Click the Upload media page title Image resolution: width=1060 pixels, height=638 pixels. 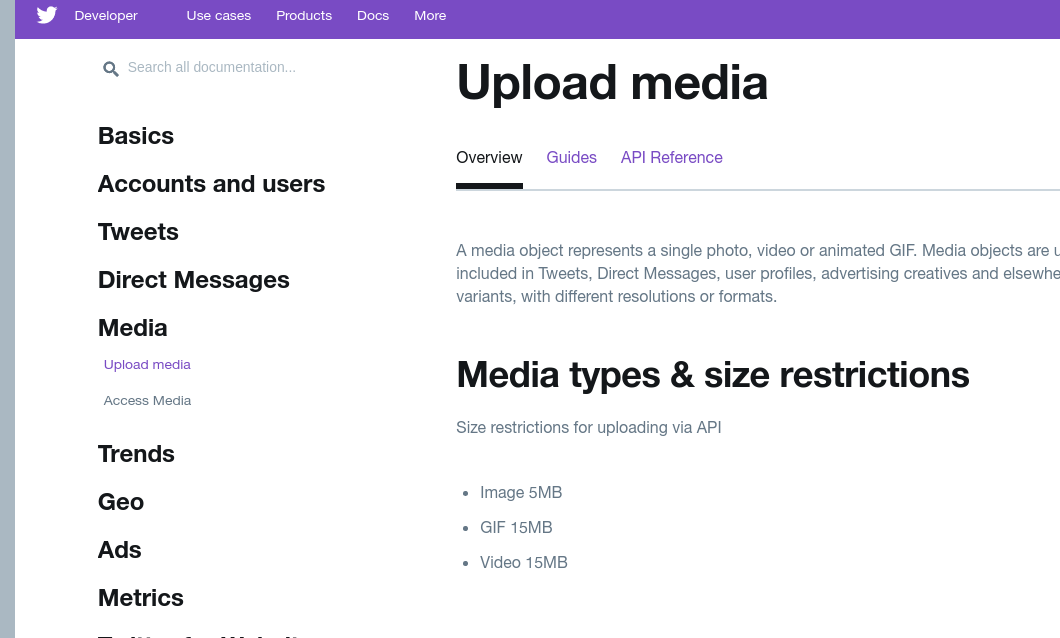[x=612, y=83]
